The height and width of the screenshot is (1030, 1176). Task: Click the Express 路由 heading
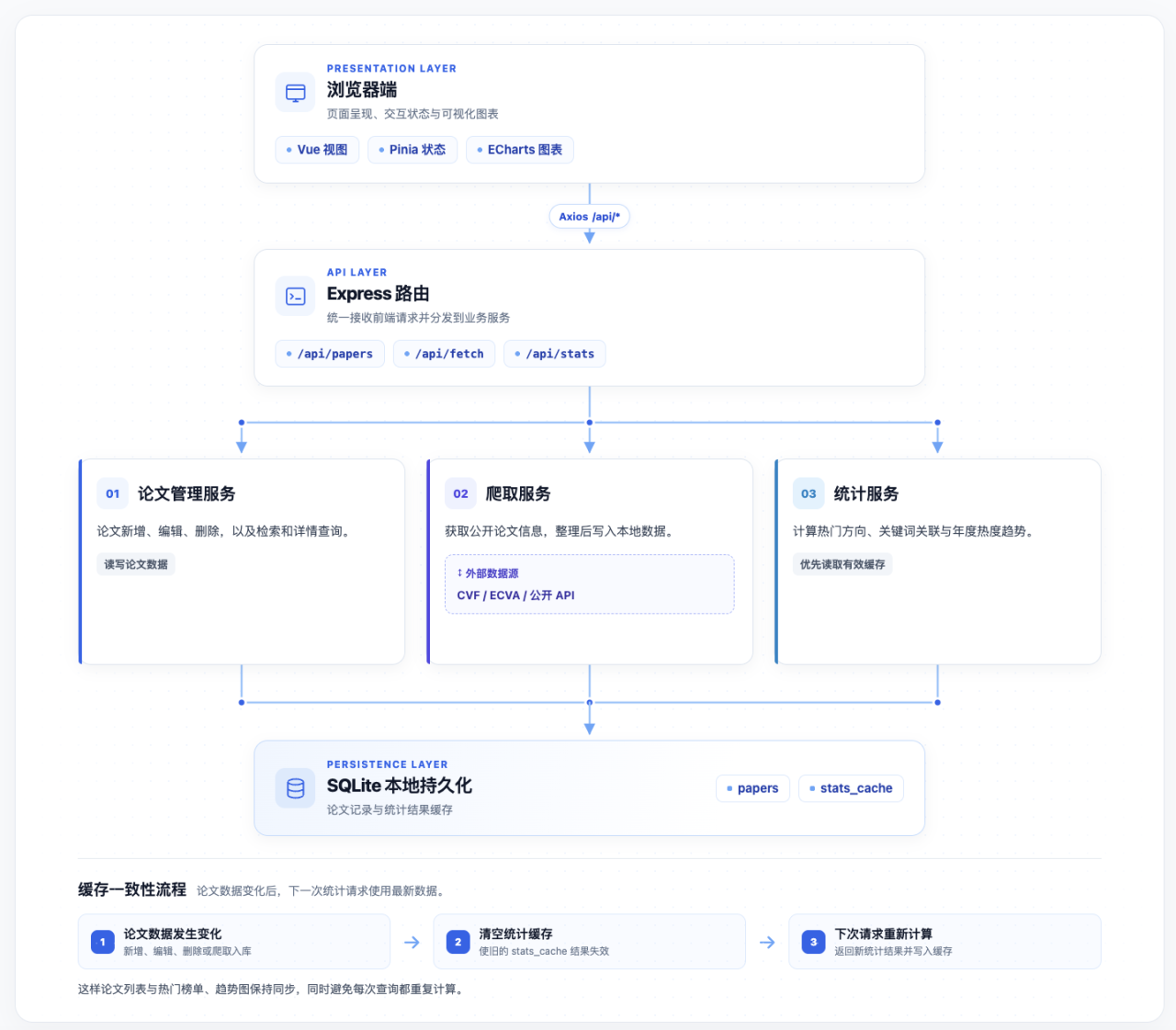tap(379, 294)
